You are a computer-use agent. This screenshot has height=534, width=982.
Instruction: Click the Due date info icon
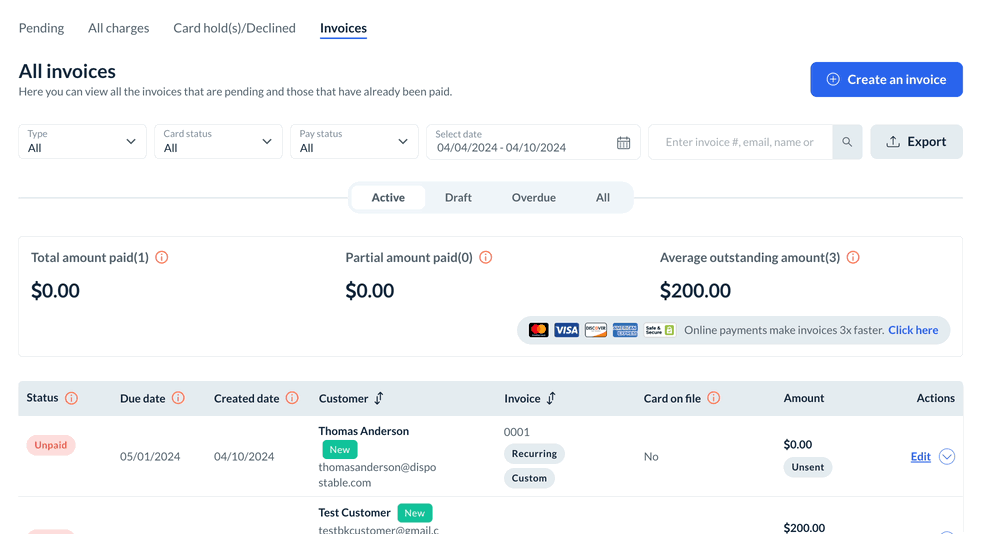pyautogui.click(x=178, y=398)
